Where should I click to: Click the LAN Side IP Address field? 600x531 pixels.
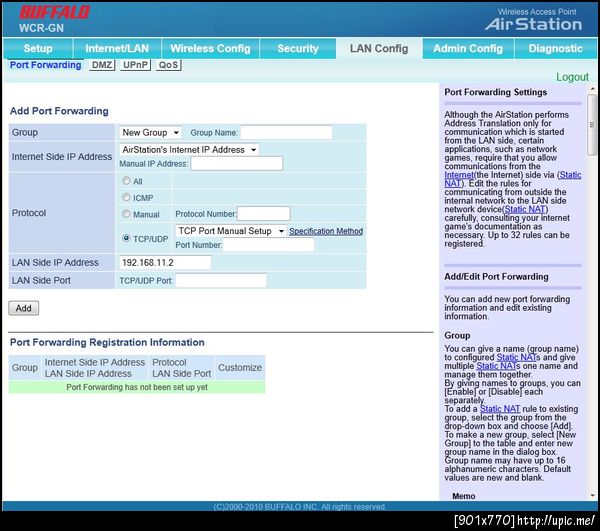click(x=165, y=262)
